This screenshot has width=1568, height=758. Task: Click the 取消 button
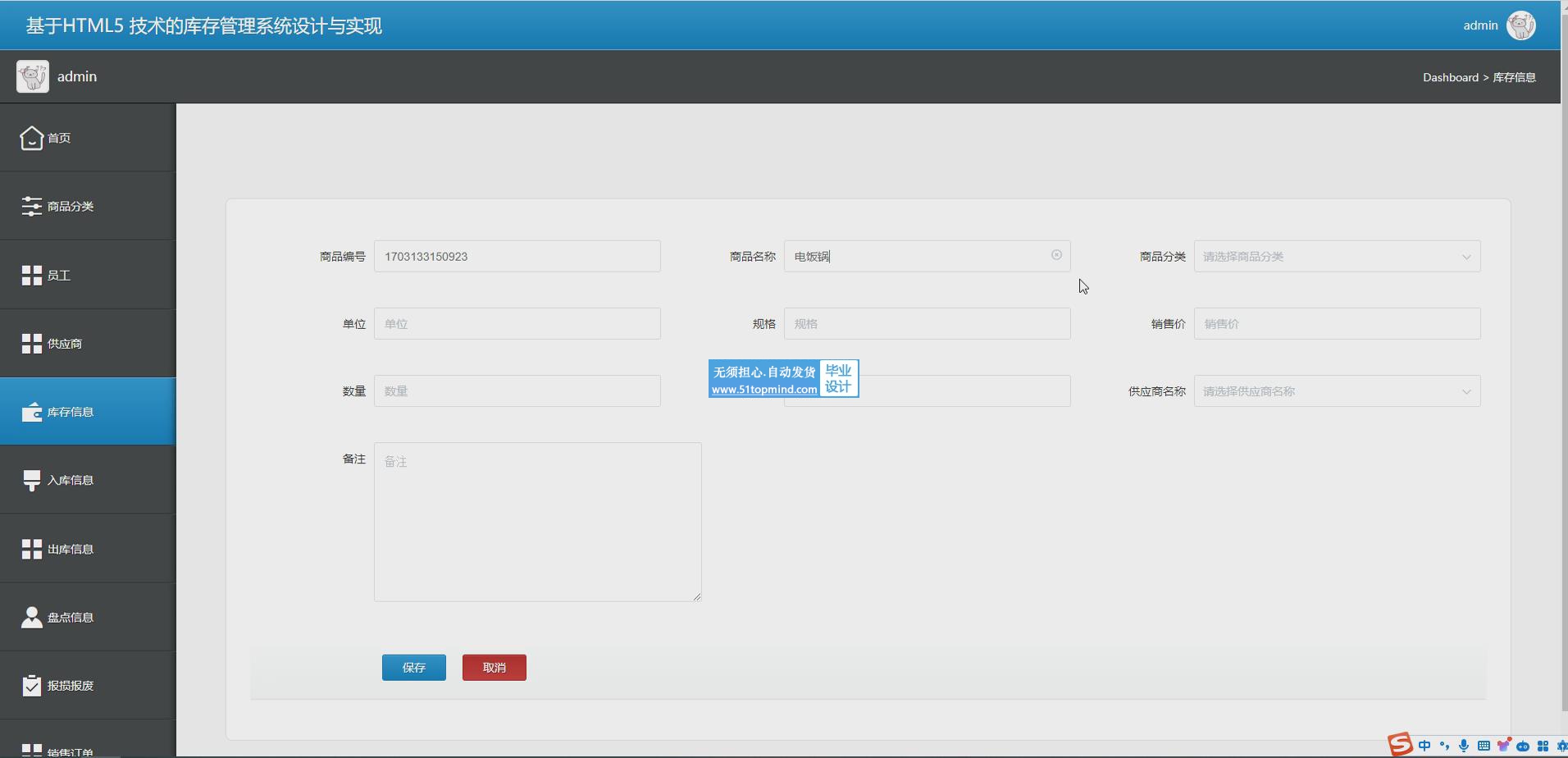495,667
